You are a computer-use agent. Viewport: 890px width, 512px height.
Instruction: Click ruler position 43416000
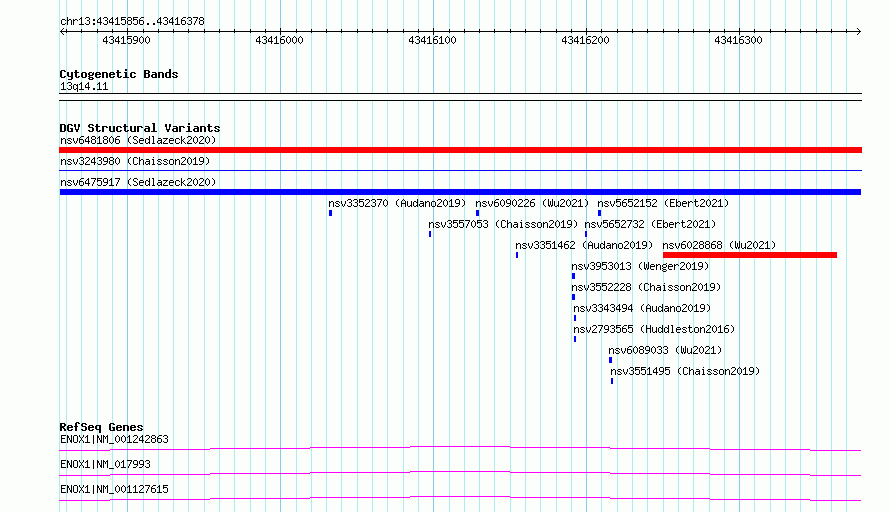pos(279,40)
